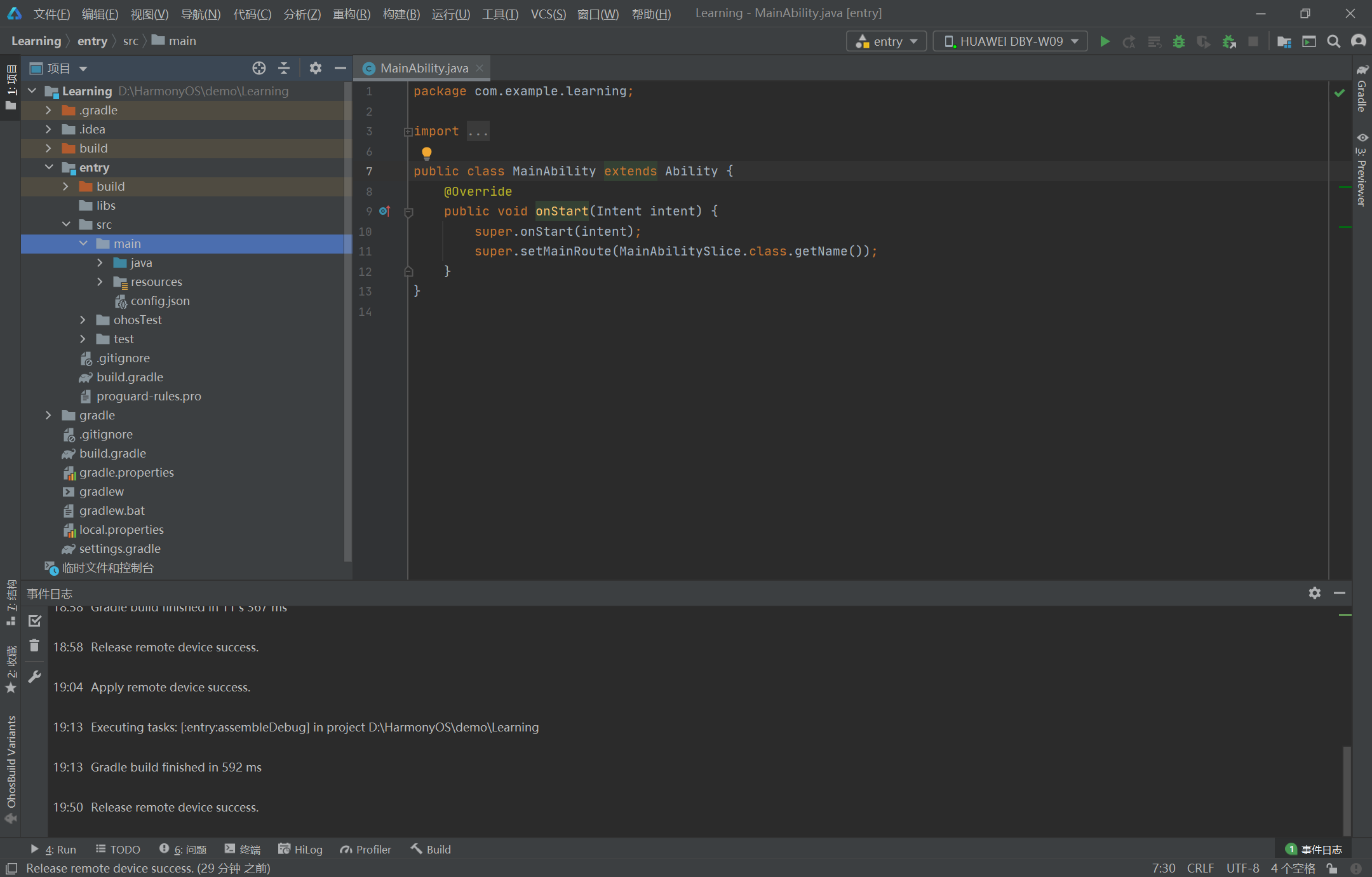Screen dimensions: 1372x877
Task: Open config.json in project tree
Action: [x=159, y=301]
